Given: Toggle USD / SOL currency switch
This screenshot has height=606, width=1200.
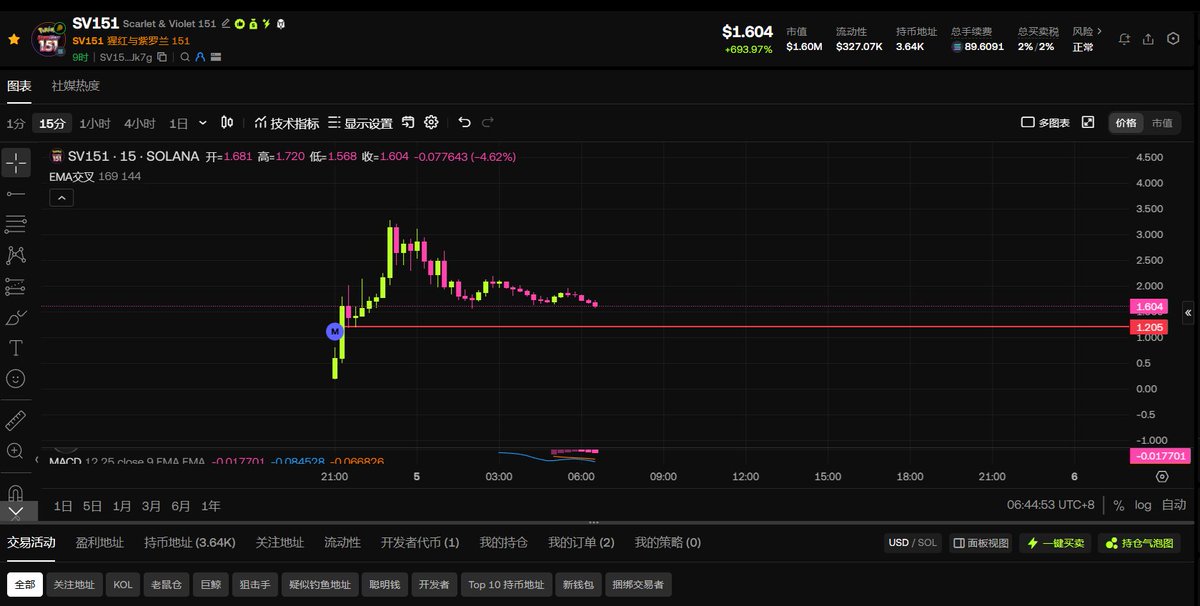Looking at the screenshot, I should pos(913,543).
